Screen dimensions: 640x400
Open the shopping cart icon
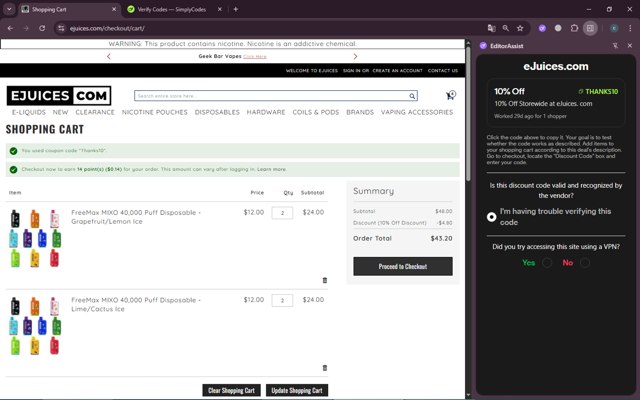click(x=450, y=96)
